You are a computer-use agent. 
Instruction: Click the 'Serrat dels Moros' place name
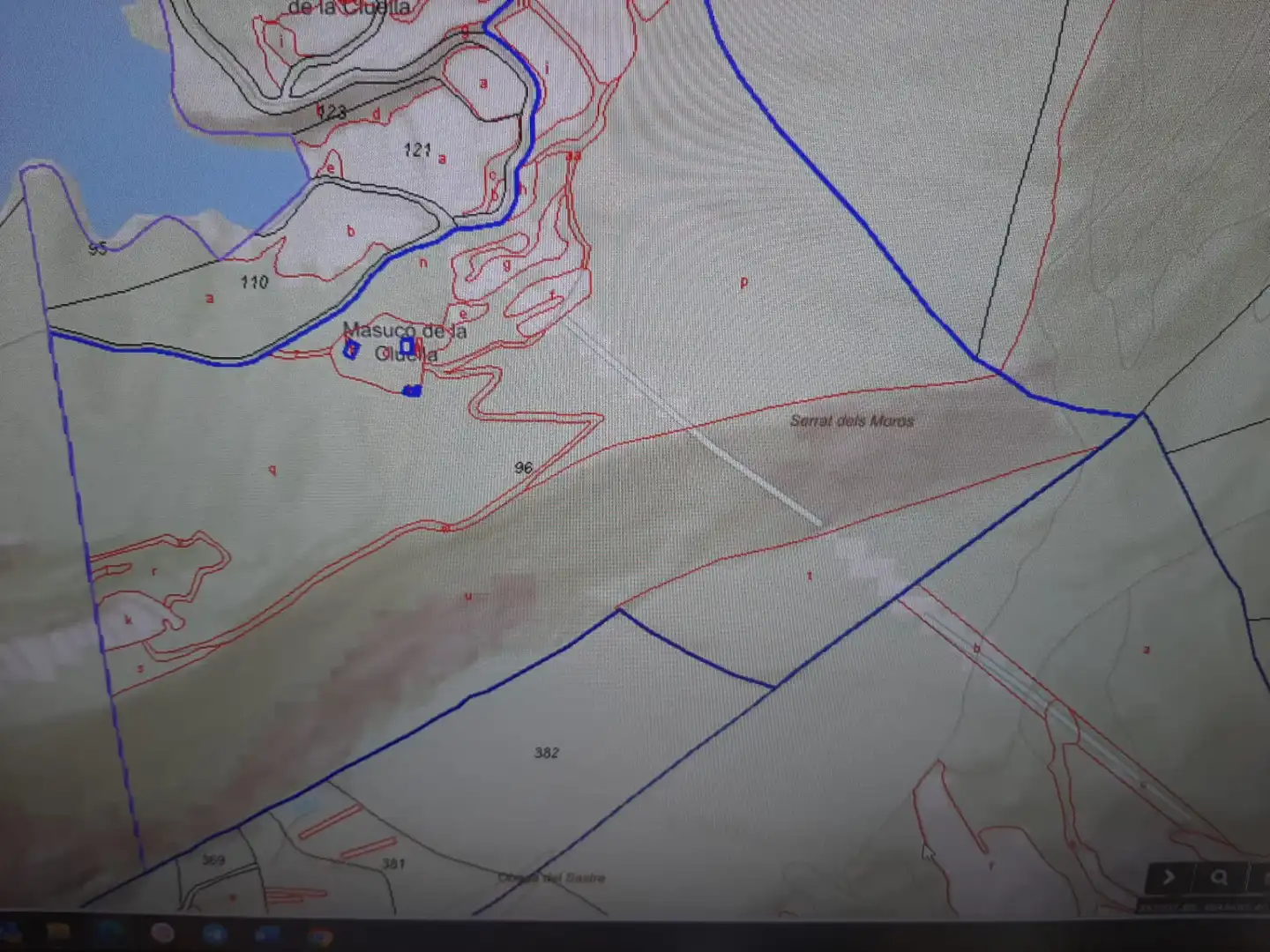[x=852, y=420]
